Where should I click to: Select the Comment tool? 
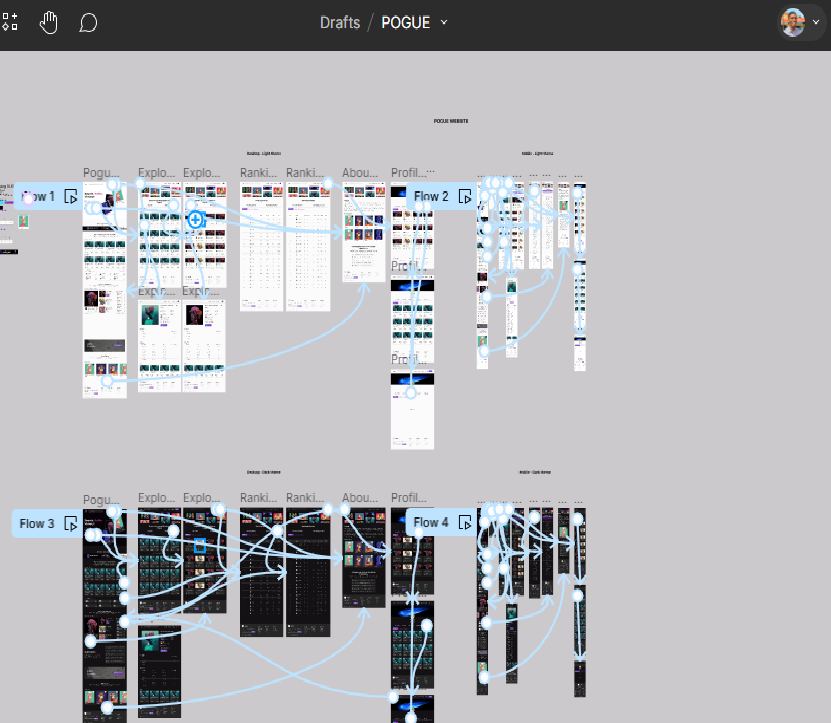88,23
